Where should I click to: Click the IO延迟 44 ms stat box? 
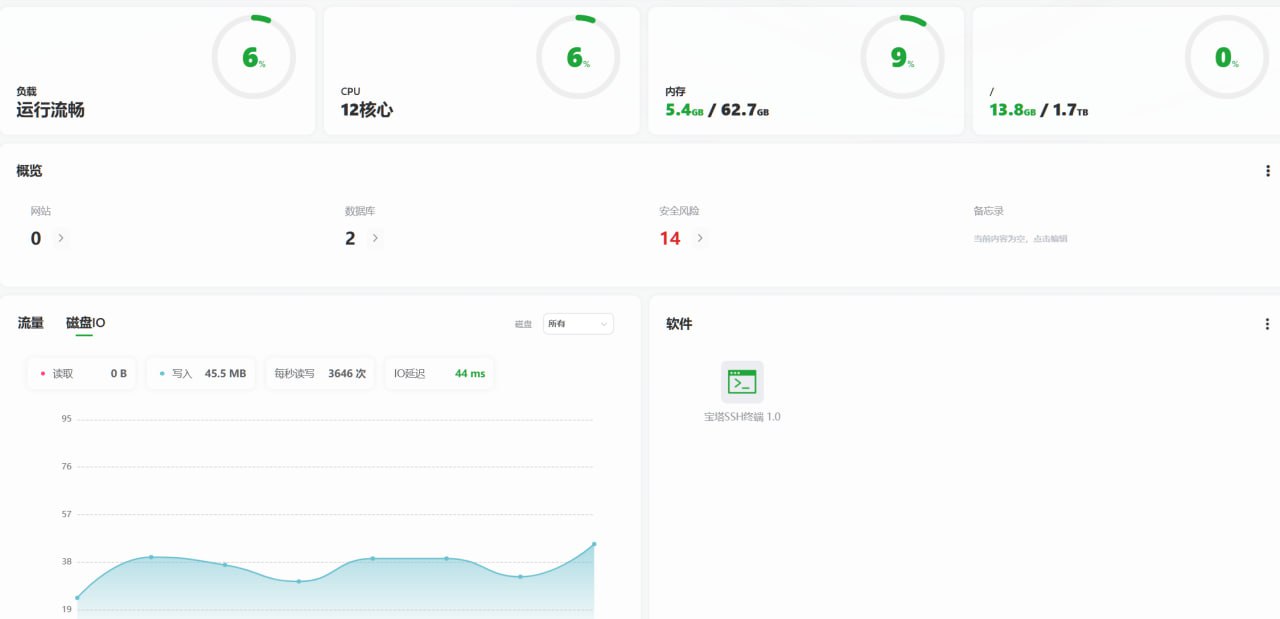point(439,374)
